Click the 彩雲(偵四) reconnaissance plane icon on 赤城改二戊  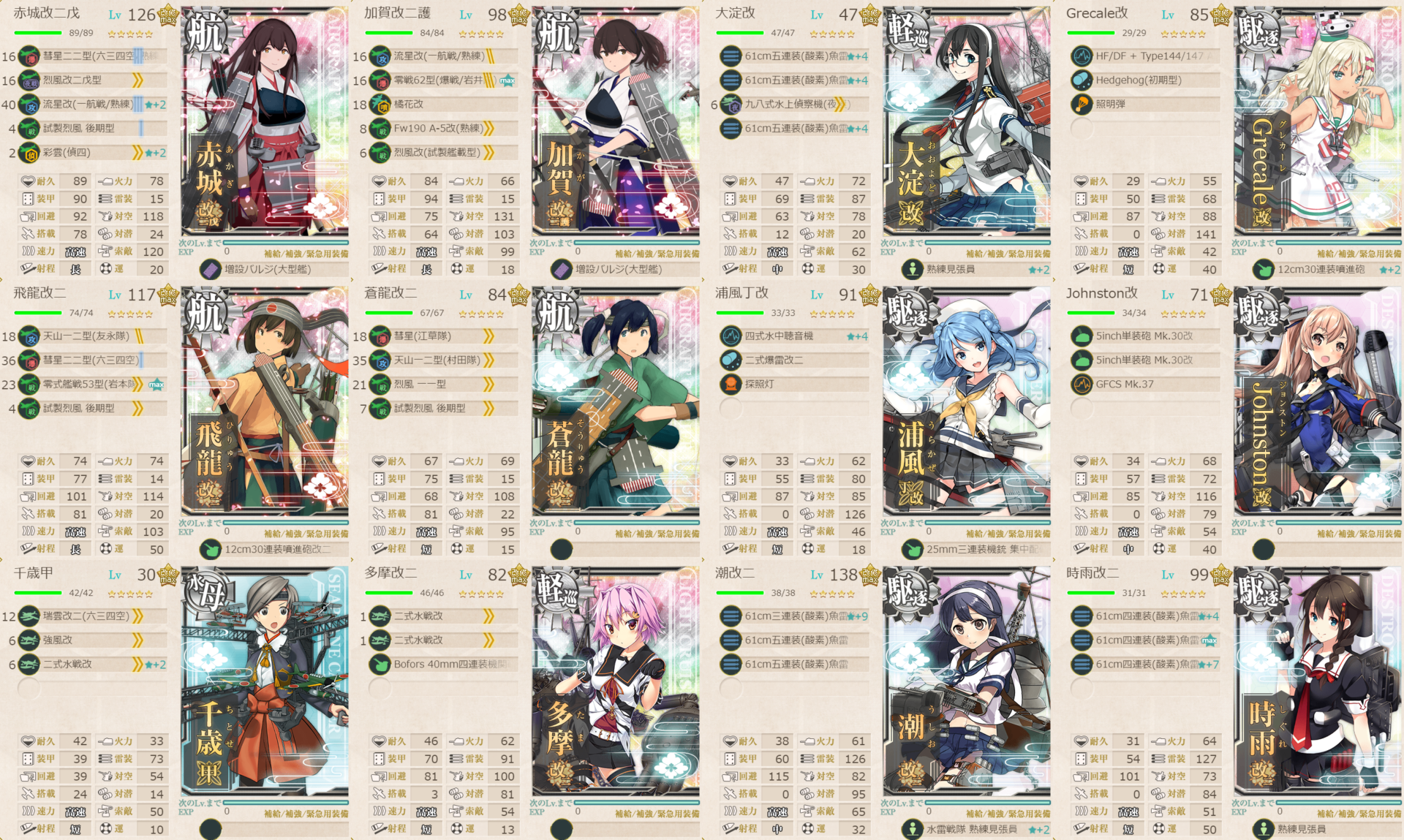coord(29,153)
